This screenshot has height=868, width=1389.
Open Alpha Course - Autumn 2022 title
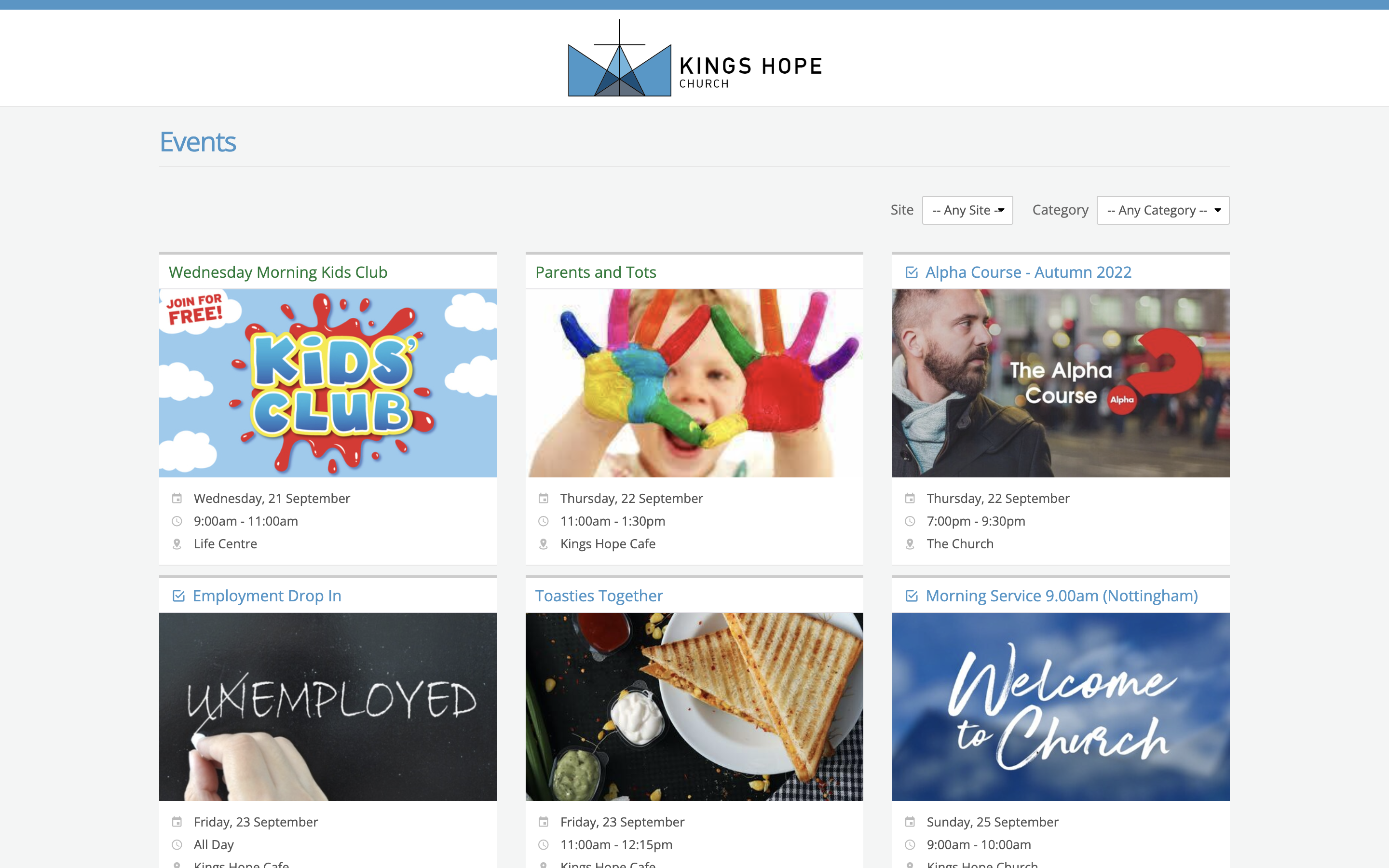(1028, 272)
